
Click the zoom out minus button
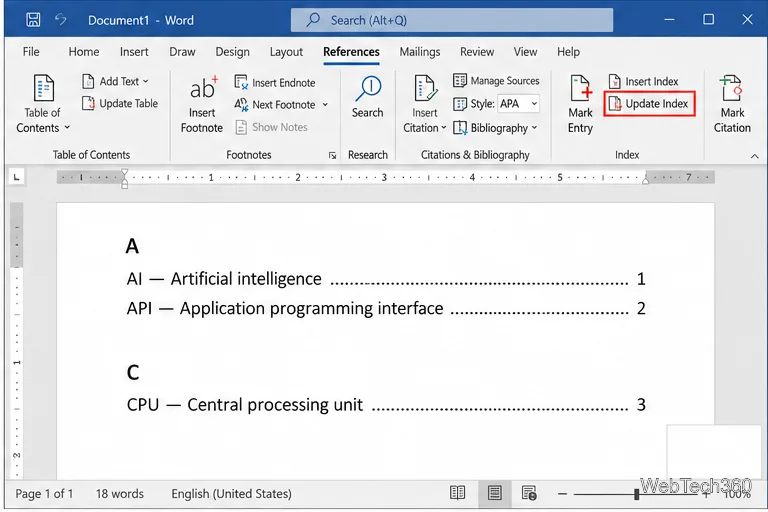(x=562, y=494)
